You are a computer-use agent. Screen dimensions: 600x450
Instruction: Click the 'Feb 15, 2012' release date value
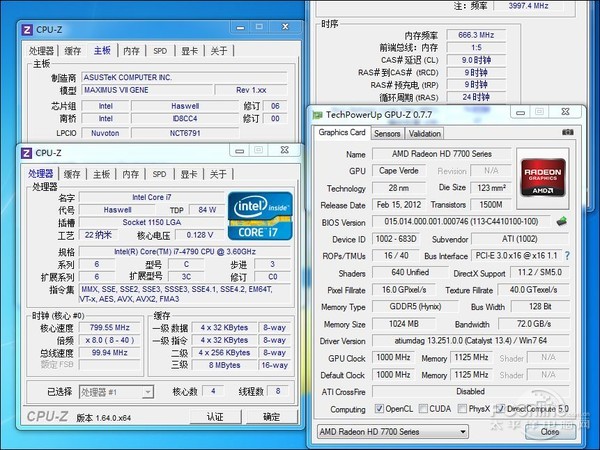(x=399, y=205)
